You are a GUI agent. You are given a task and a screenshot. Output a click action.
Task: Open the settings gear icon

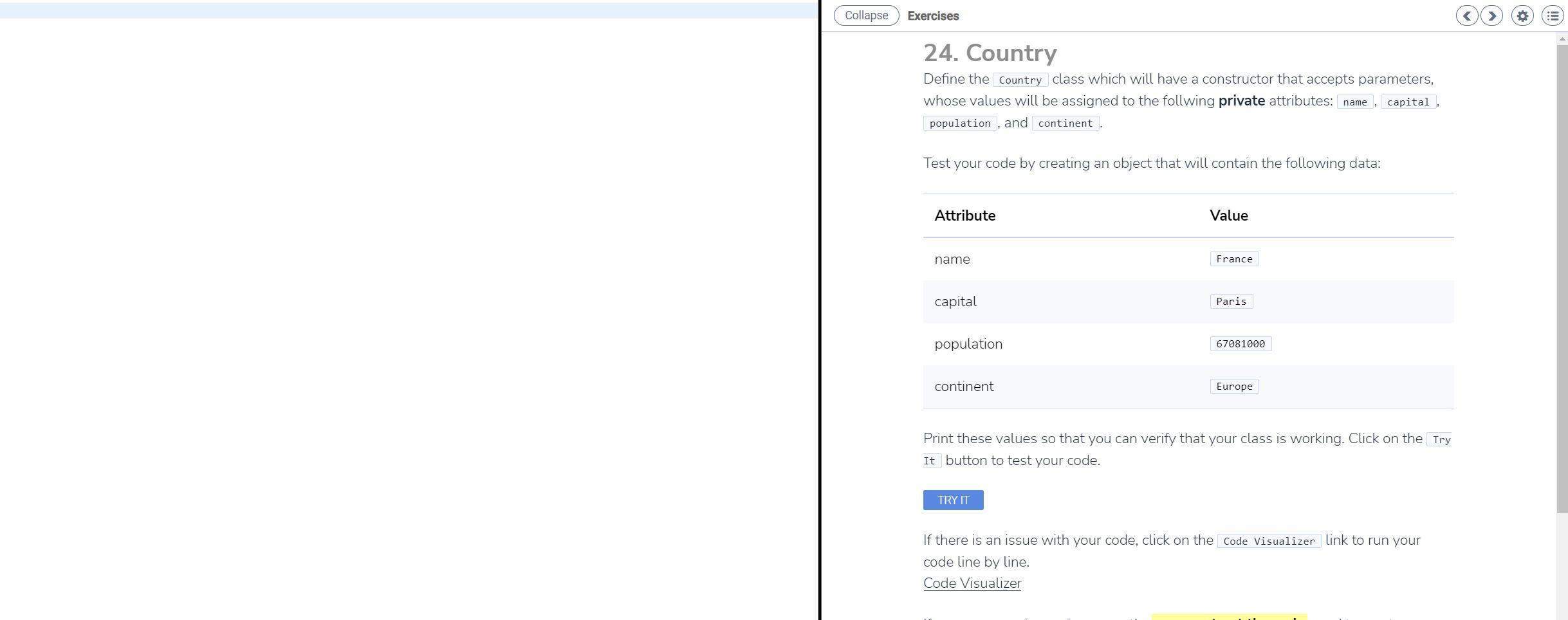tap(1522, 15)
